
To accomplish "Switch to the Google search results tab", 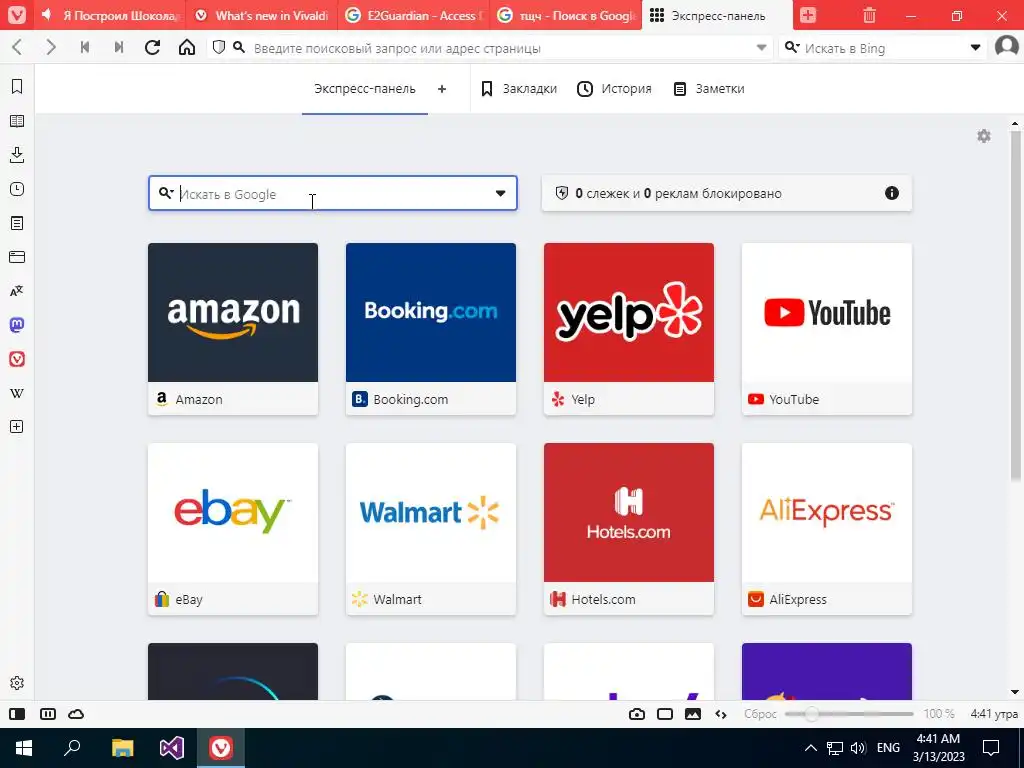I will point(566,15).
